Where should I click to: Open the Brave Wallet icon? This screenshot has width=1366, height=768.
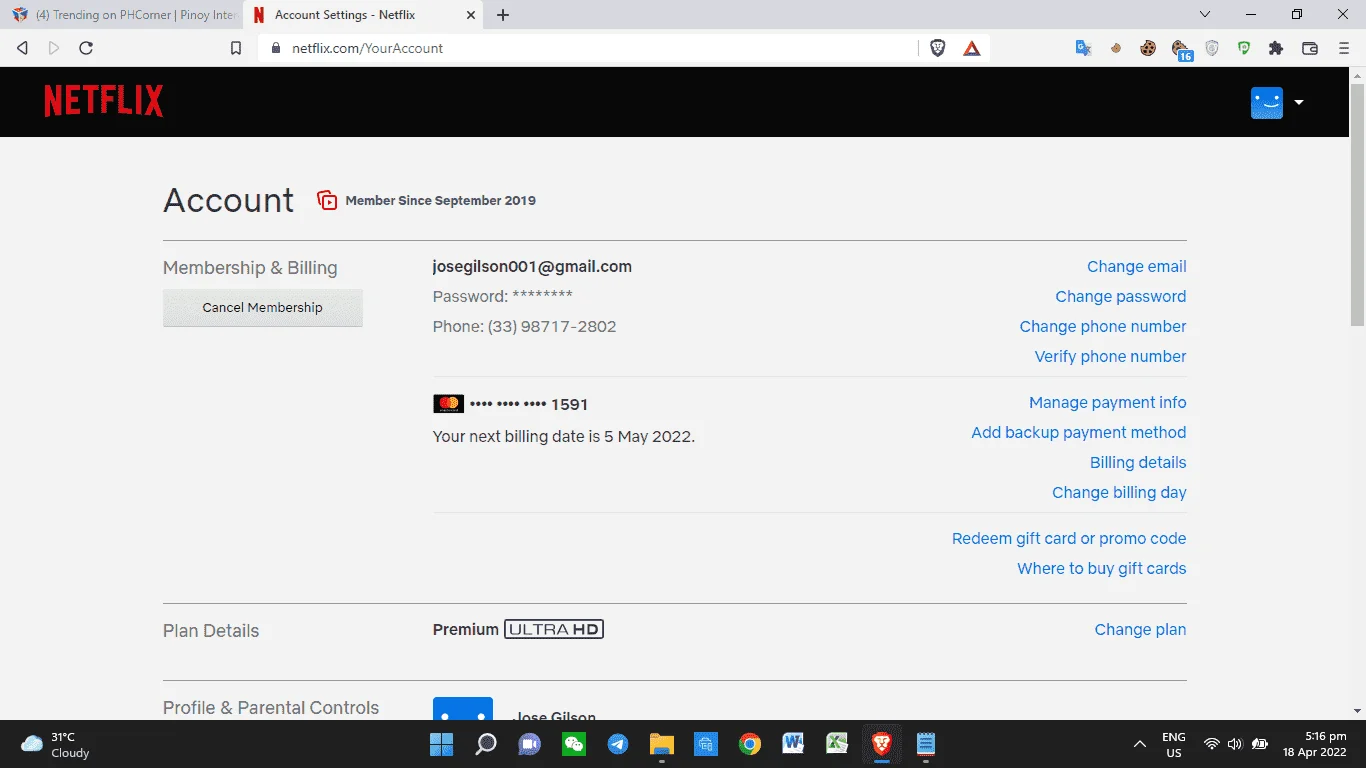coord(1310,48)
